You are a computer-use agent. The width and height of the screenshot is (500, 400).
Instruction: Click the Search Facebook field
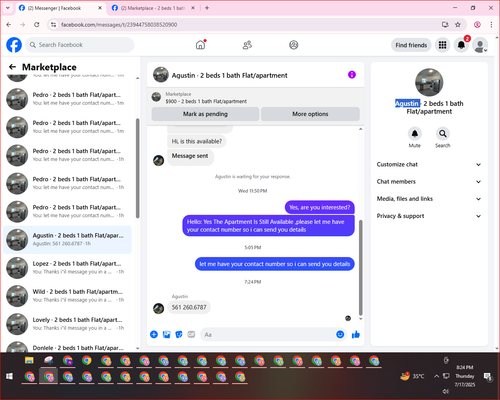coord(80,45)
